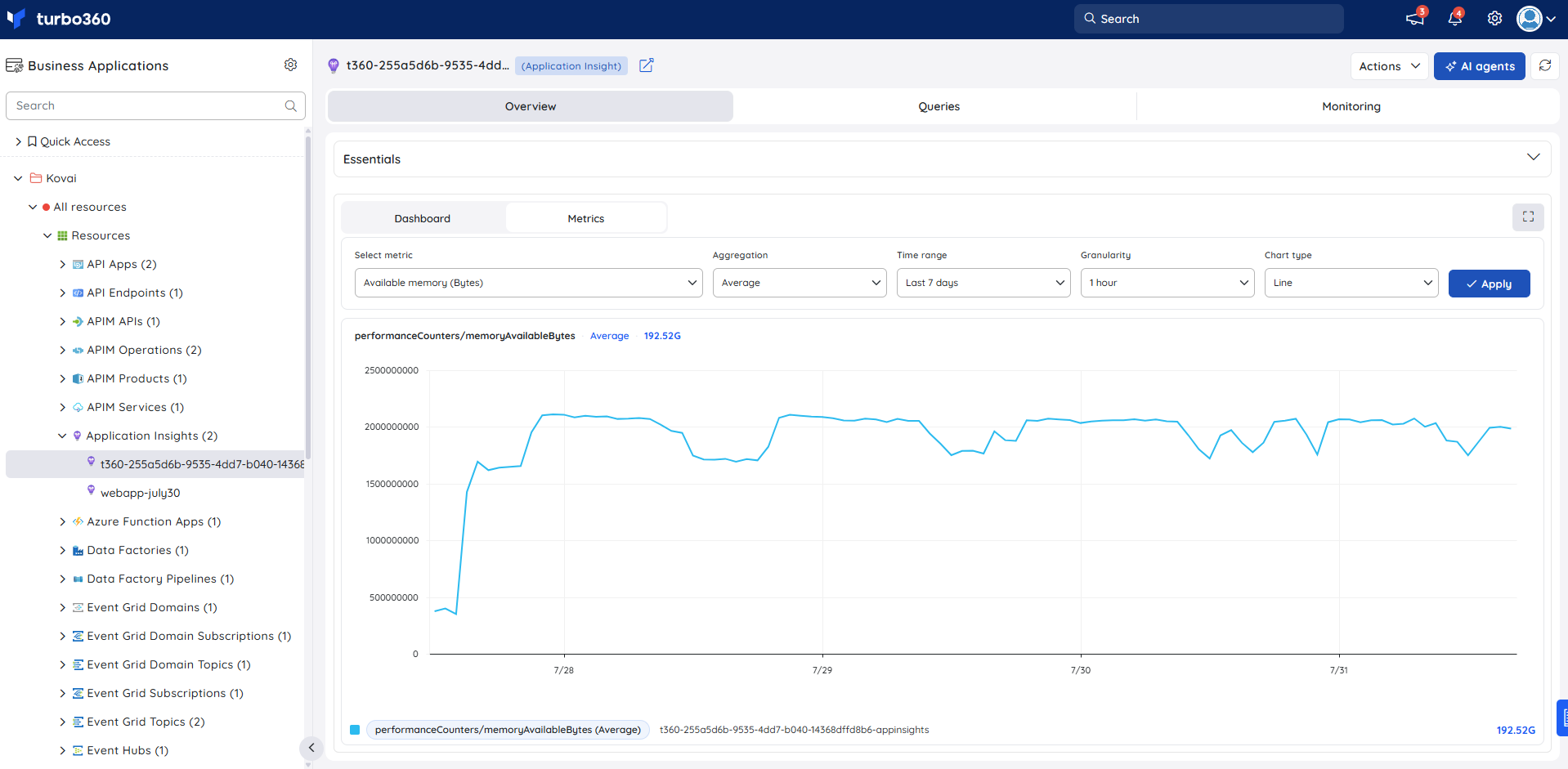This screenshot has height=769, width=1568.
Task: Click the Quick Access bookmark icon
Action: (32, 141)
